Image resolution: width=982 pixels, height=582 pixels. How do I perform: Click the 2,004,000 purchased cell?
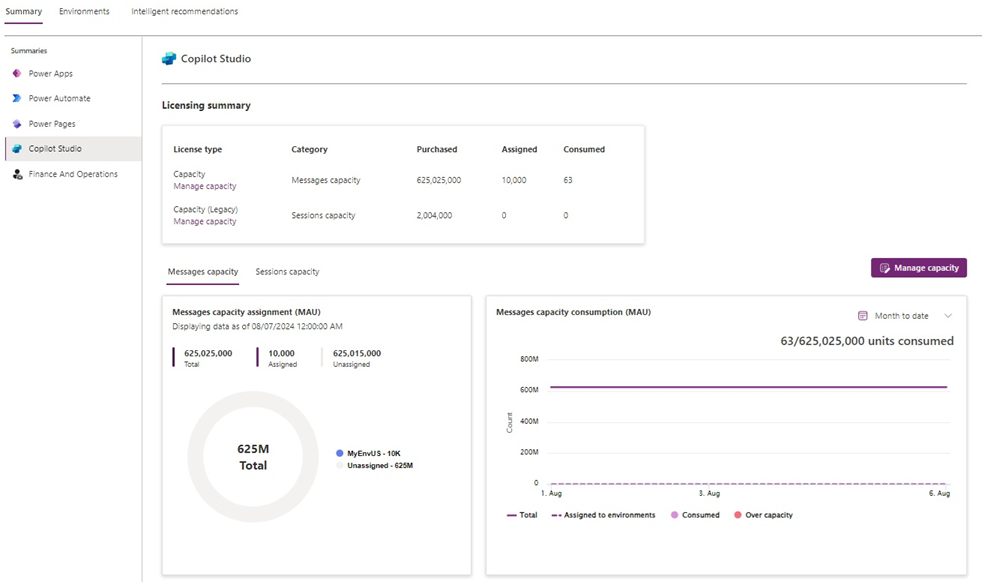point(435,215)
